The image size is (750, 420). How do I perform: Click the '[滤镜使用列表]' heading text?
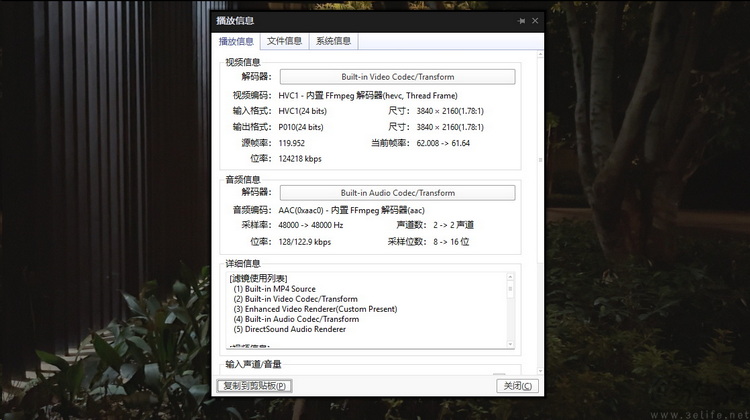(258, 278)
